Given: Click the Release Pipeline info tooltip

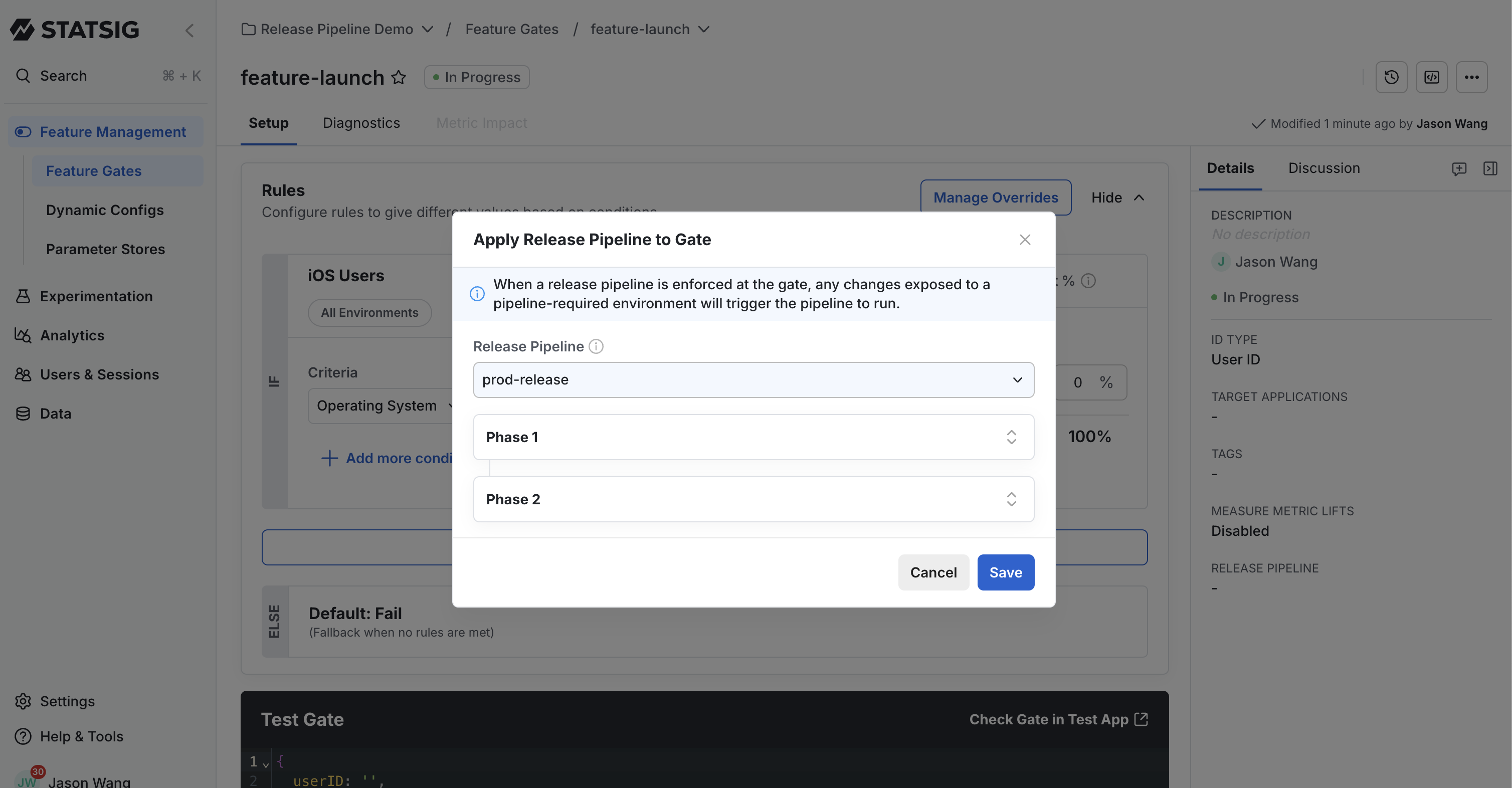Looking at the screenshot, I should (x=596, y=346).
